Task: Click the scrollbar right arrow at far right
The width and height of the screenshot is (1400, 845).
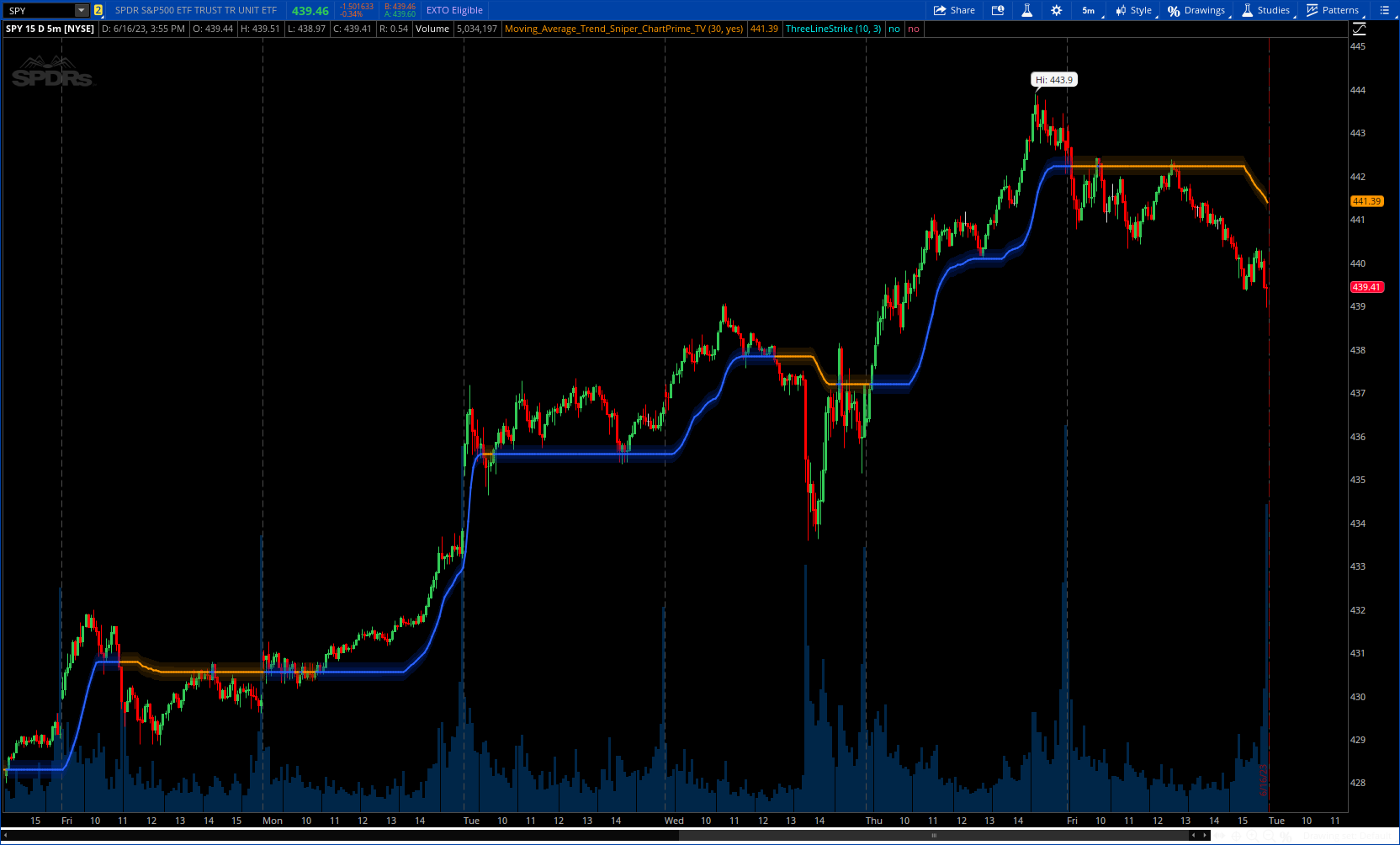Action: pyautogui.click(x=1206, y=836)
